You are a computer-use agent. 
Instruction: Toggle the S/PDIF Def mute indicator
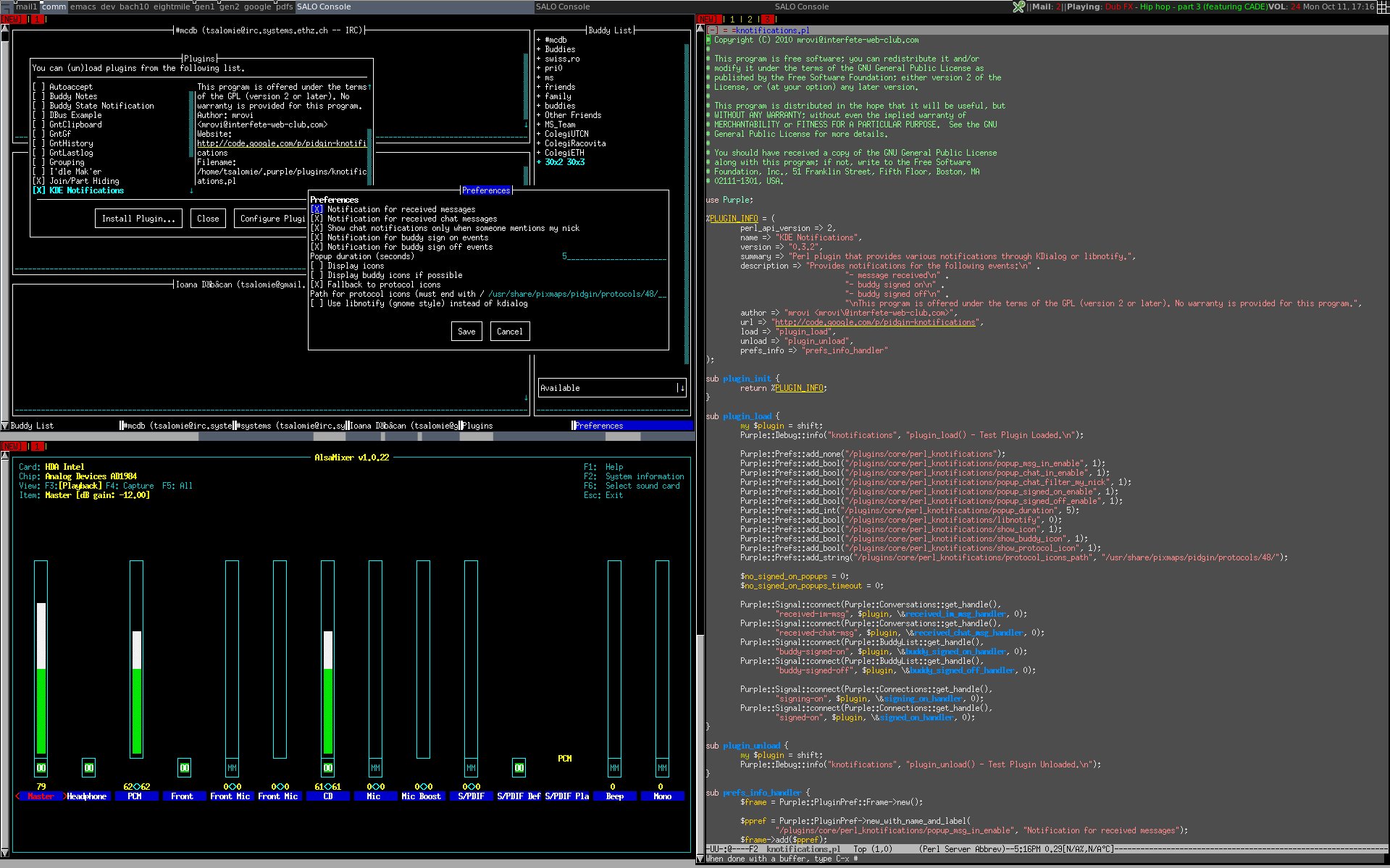click(519, 767)
